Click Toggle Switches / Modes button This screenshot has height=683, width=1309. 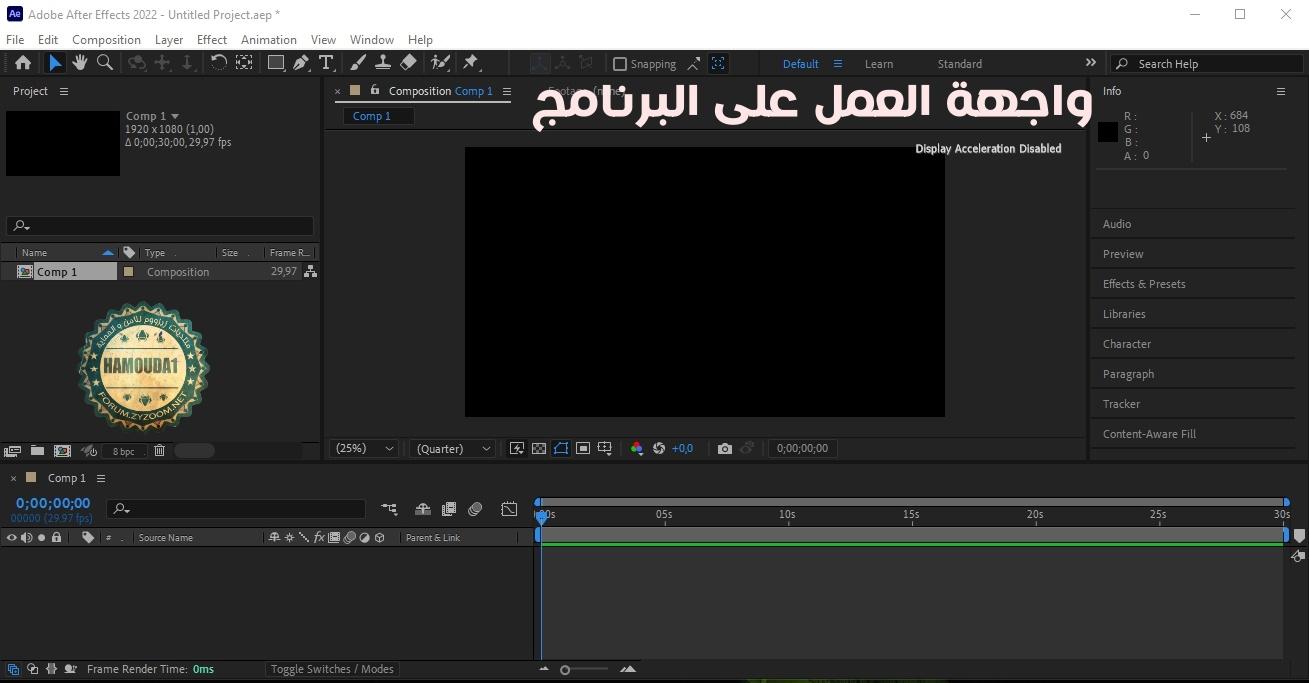click(x=332, y=669)
